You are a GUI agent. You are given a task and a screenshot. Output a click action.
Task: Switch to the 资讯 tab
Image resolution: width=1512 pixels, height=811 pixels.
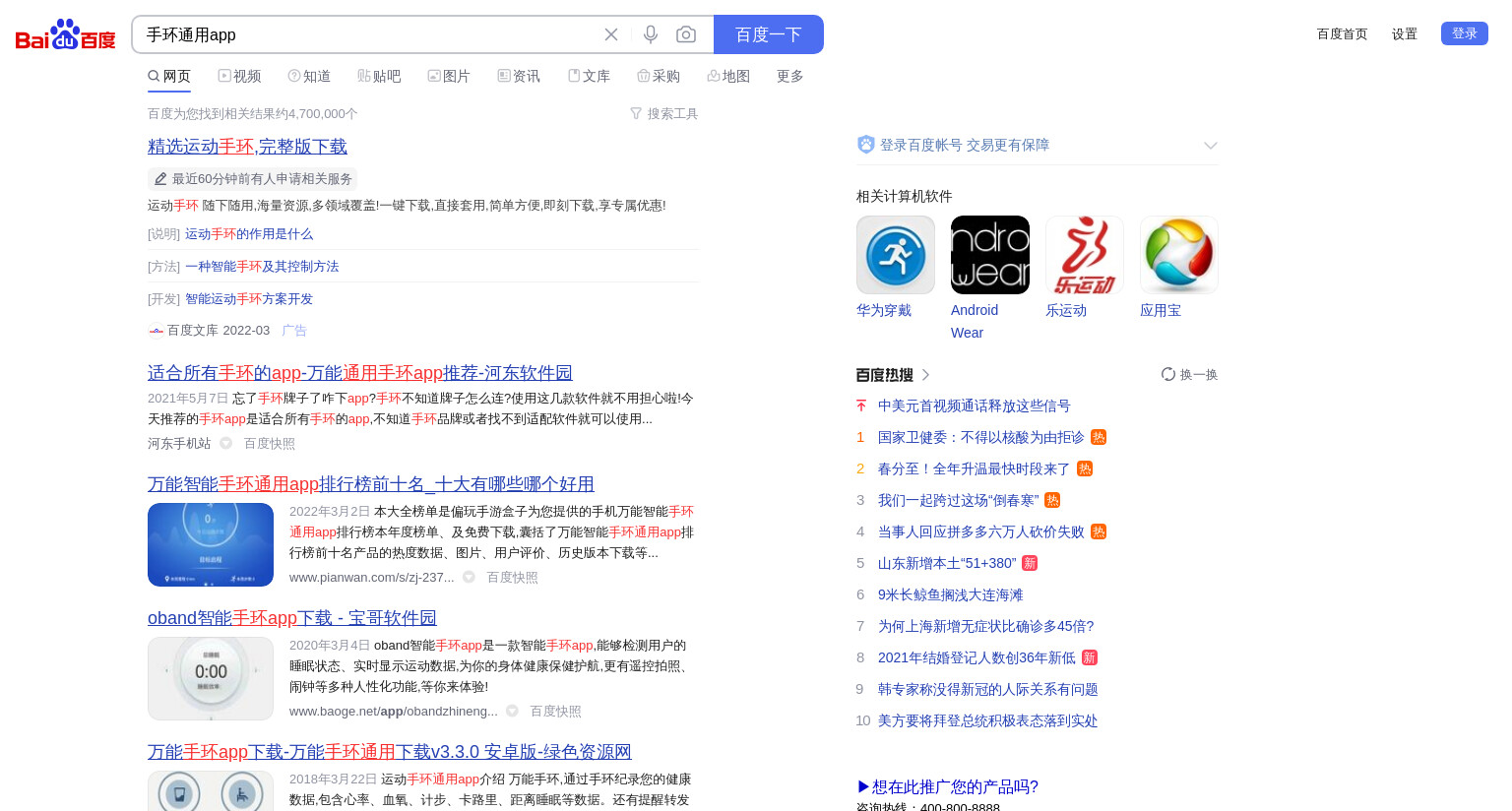pyautogui.click(x=519, y=76)
